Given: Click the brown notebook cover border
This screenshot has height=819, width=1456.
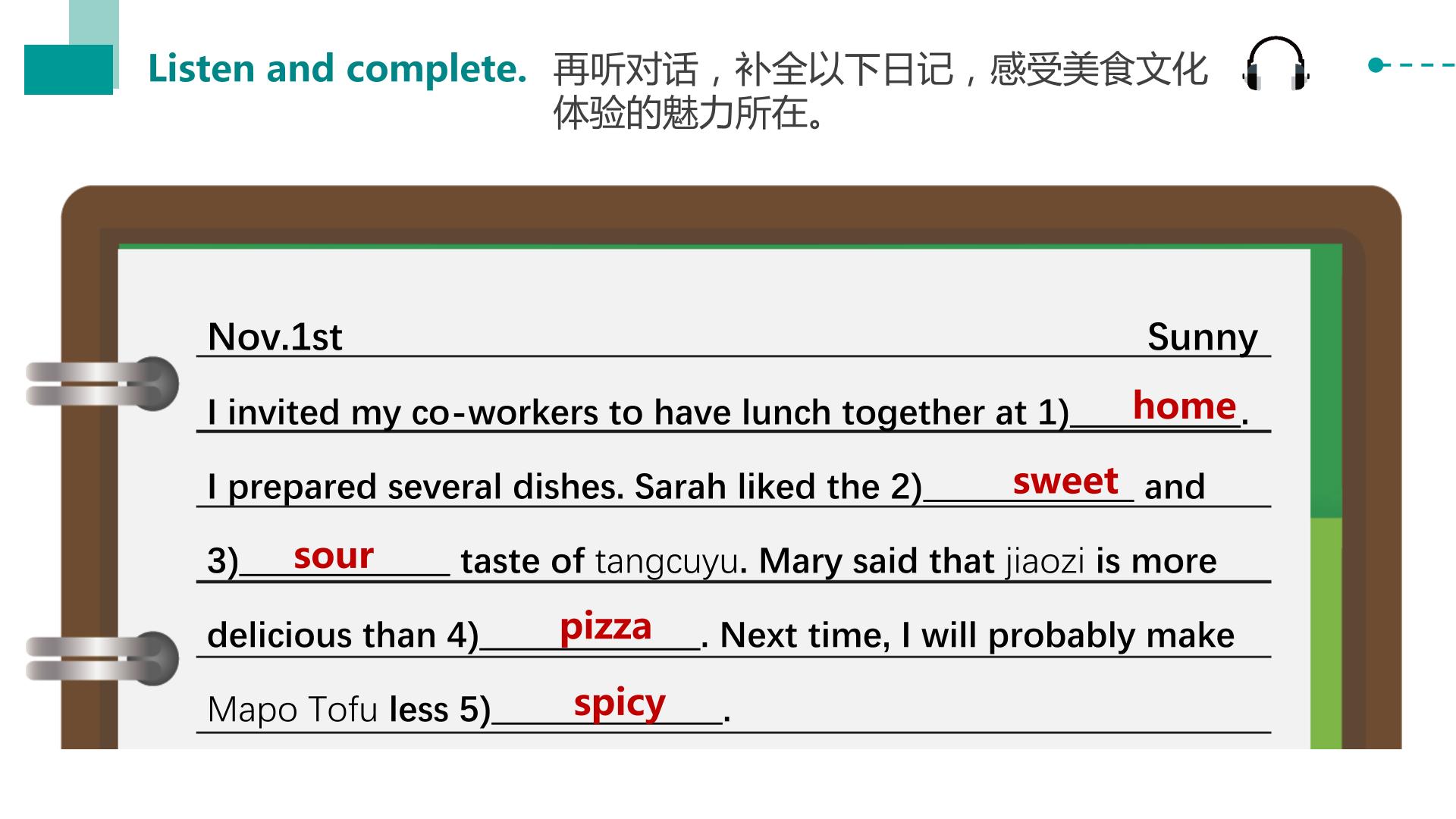Looking at the screenshot, I should tap(731, 207).
